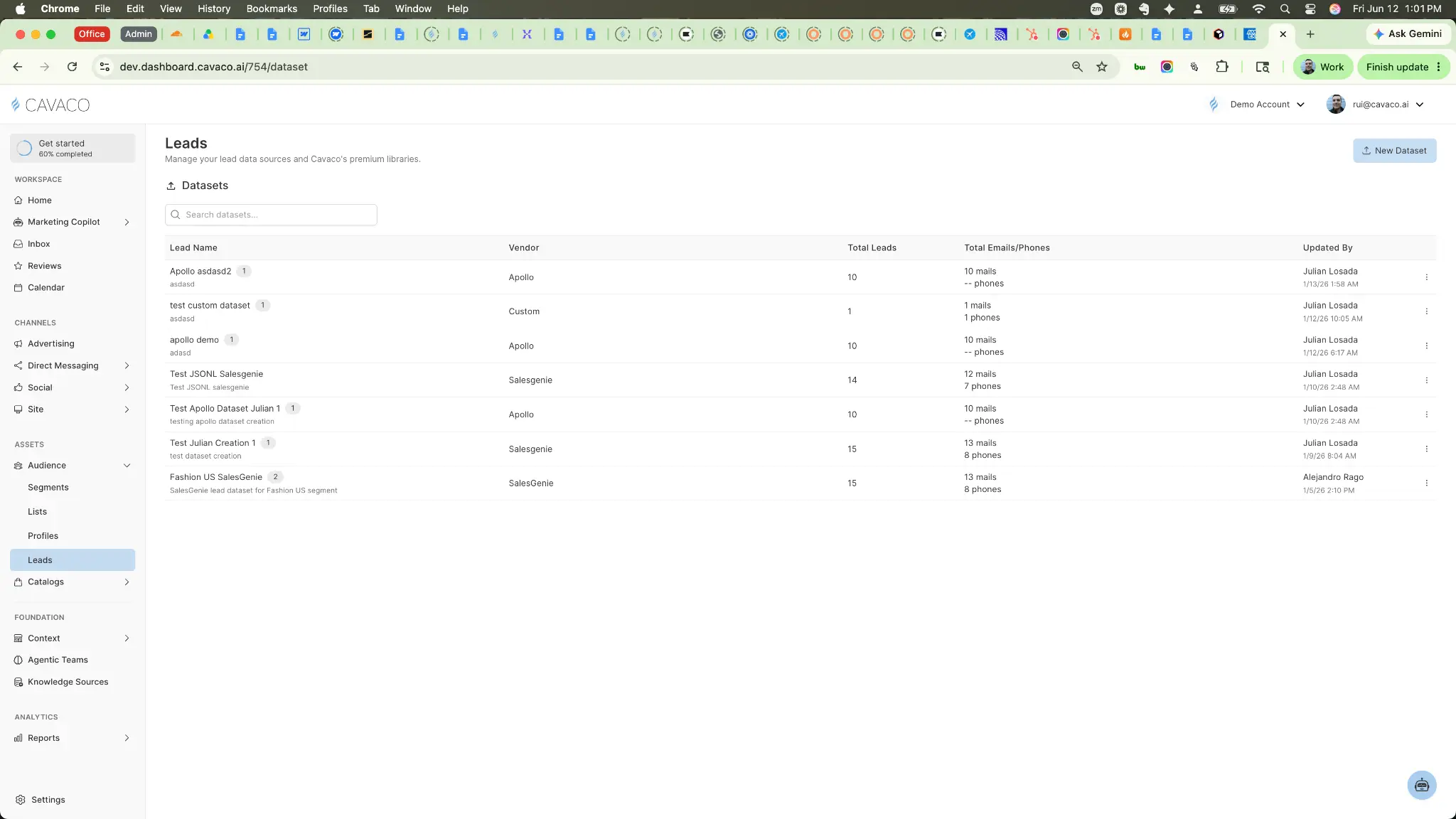This screenshot has height=819, width=1456.
Task: Open macOS Spotlight search
Action: [1285, 9]
